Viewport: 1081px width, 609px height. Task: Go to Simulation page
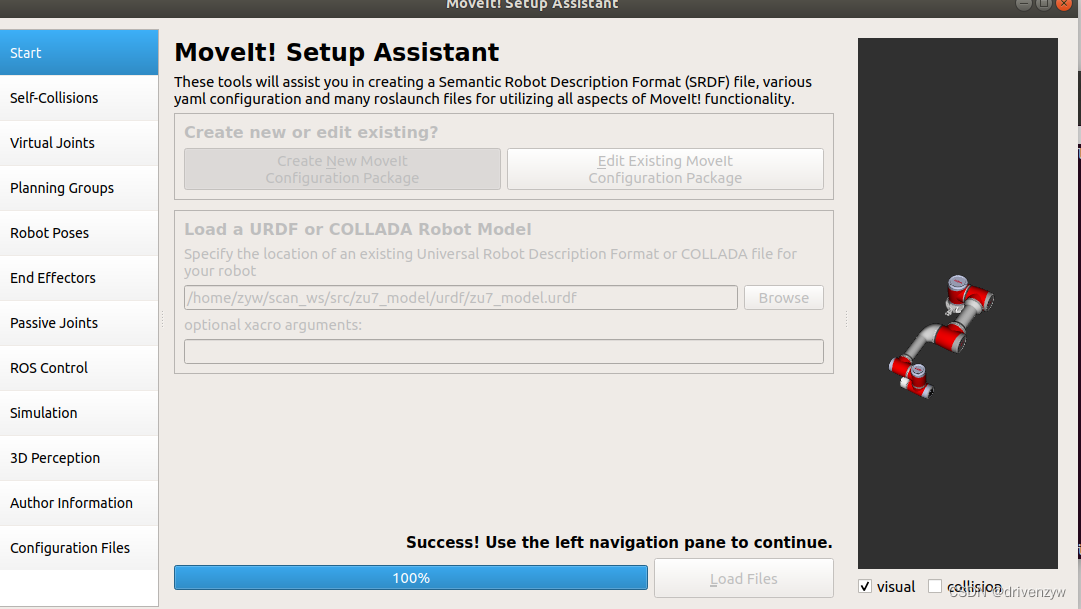click(79, 413)
